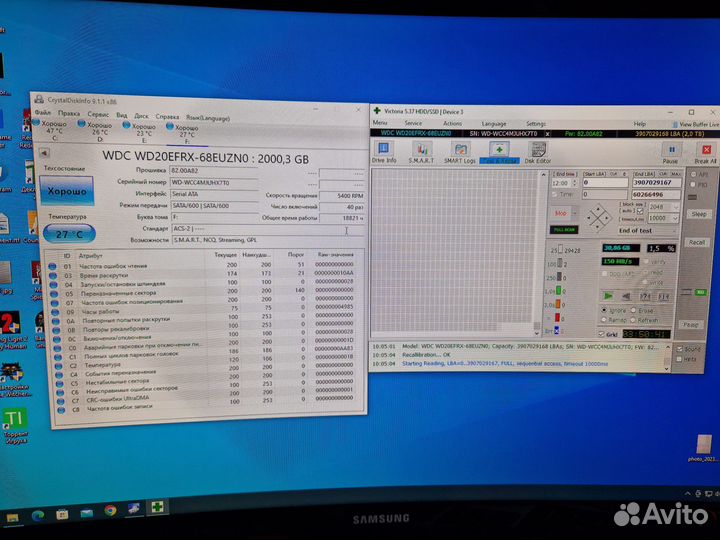Click the x next to serial number in Victoria
The image size is (720, 540).
pyautogui.click(x=547, y=134)
